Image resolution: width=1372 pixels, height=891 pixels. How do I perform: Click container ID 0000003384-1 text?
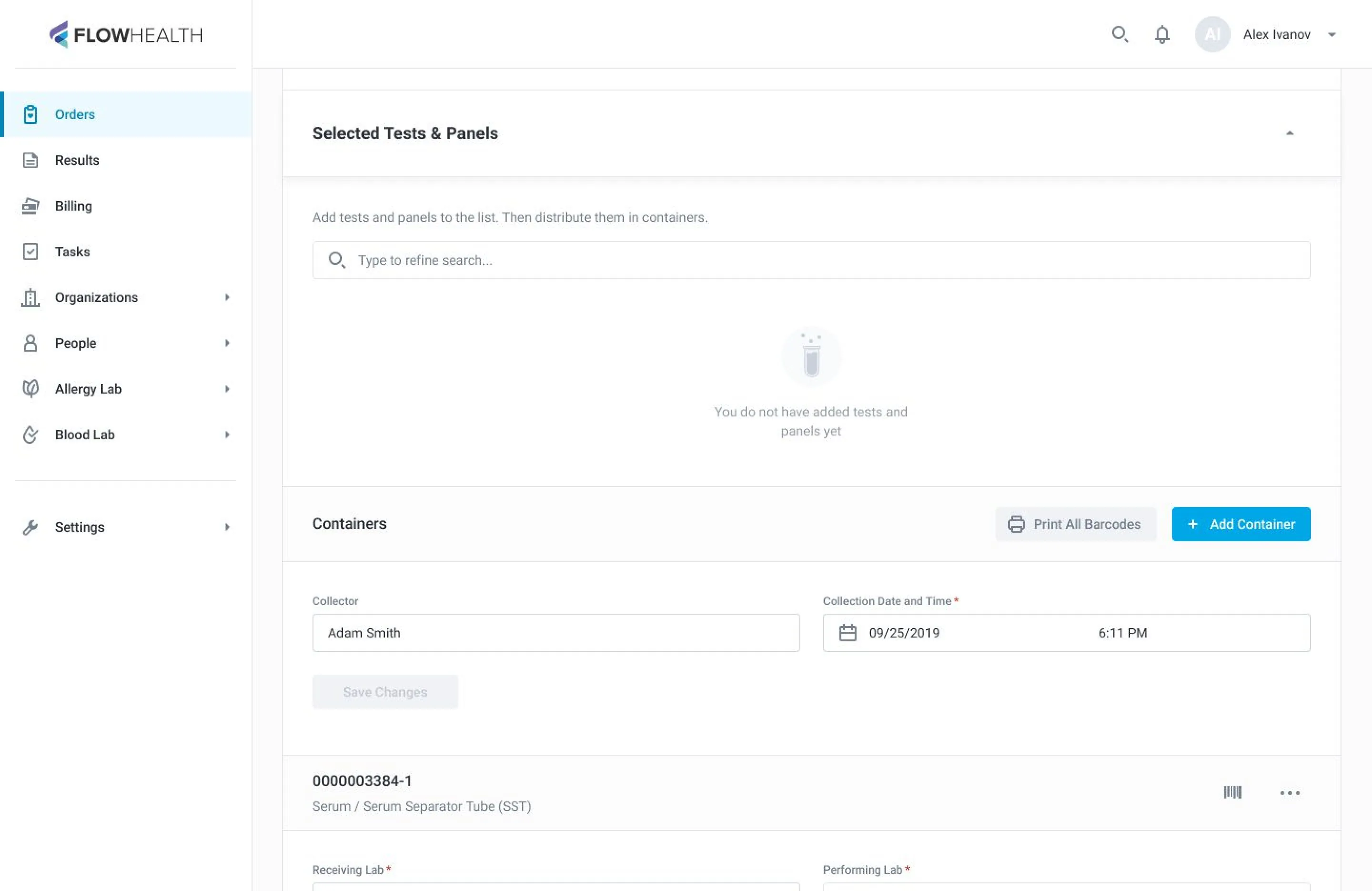(x=362, y=781)
